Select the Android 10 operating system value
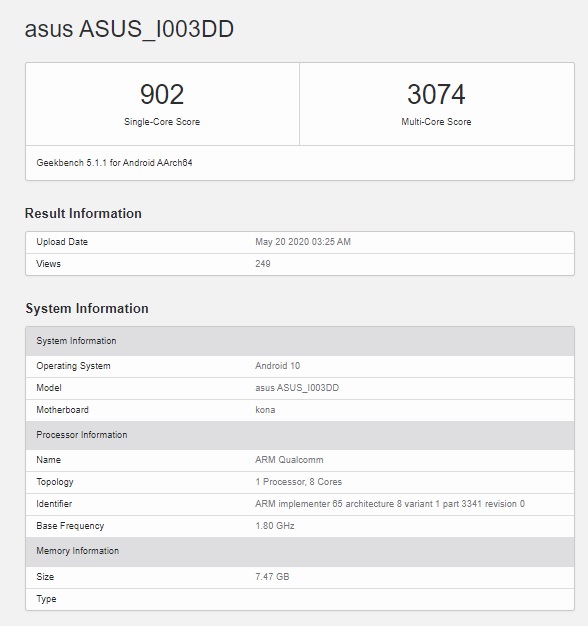The image size is (588, 626). 277,366
